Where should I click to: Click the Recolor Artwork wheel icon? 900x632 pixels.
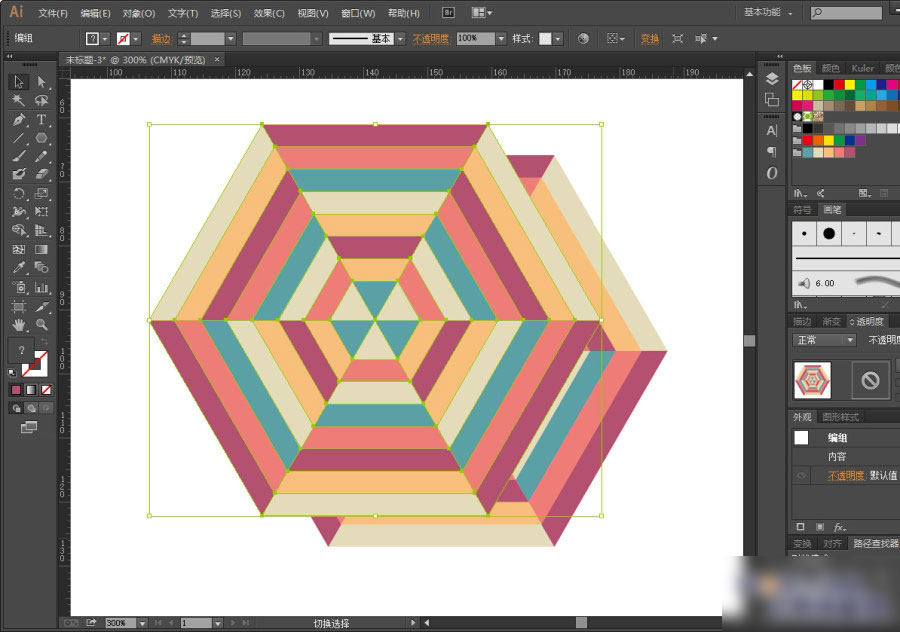point(583,38)
